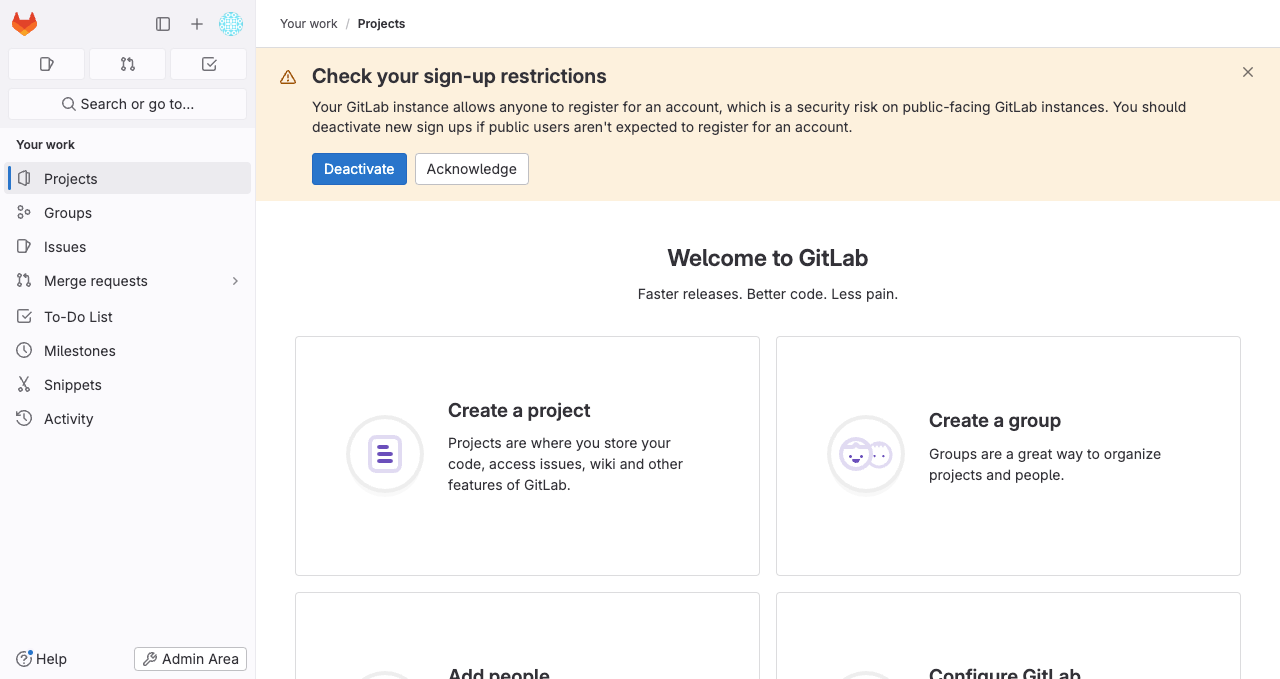Open the create new plus menu
Image resolution: width=1280 pixels, height=679 pixels.
pyautogui.click(x=197, y=24)
